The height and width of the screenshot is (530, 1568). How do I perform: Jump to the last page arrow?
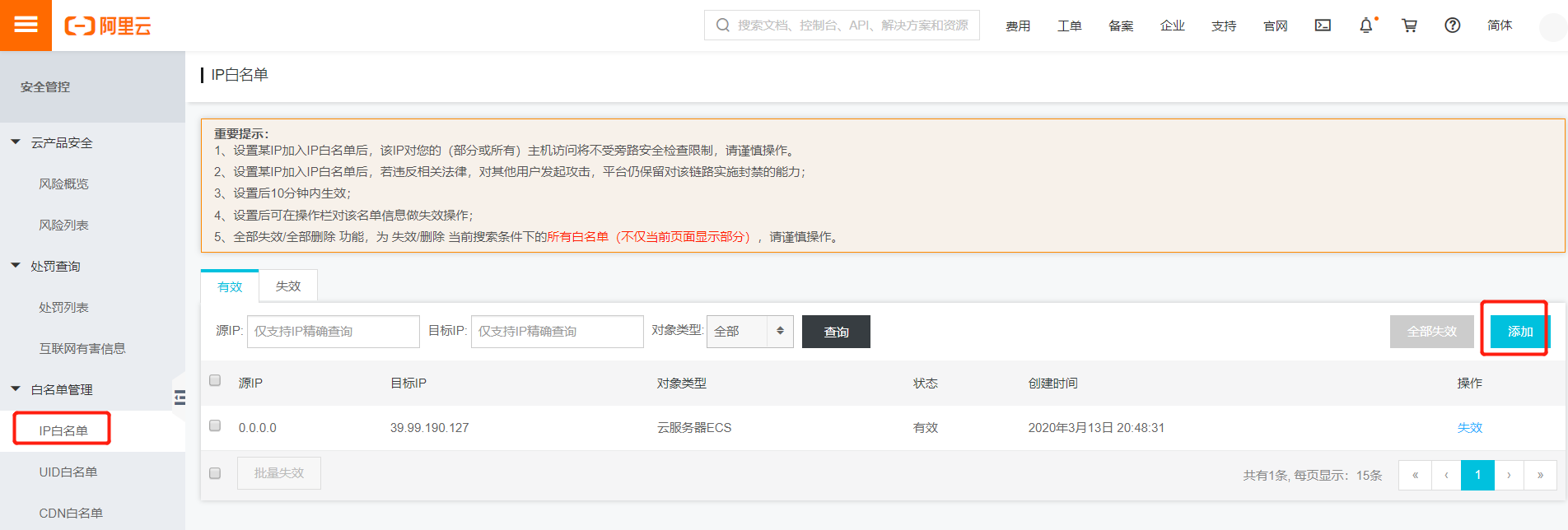[1540, 475]
